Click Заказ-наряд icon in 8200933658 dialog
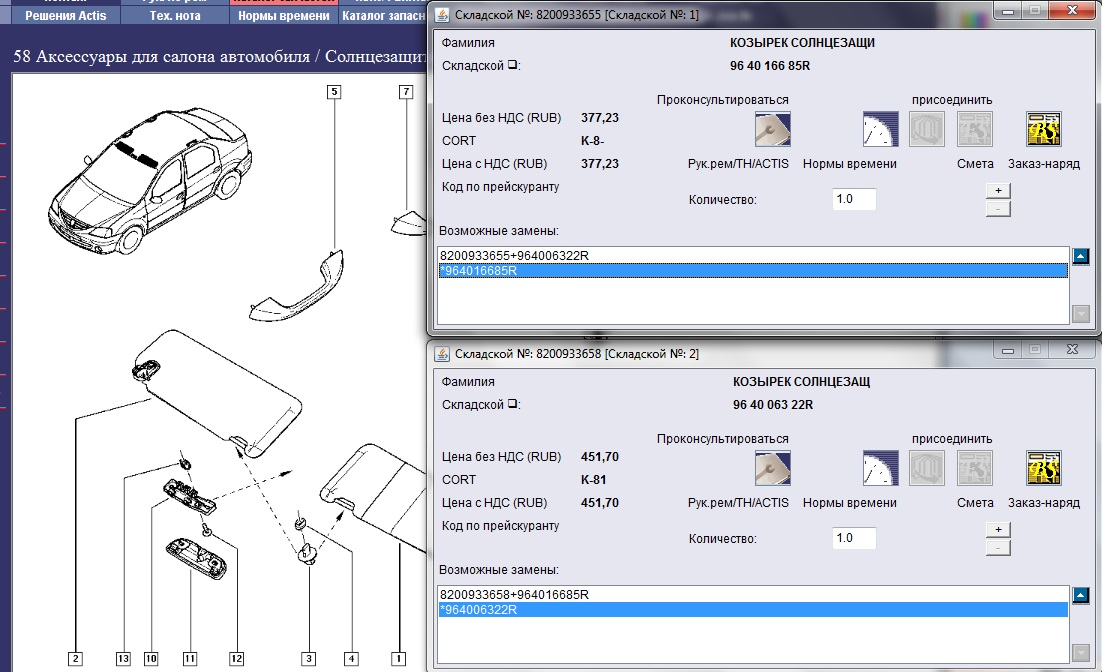This screenshot has height=672, width=1102. pos(1043,468)
